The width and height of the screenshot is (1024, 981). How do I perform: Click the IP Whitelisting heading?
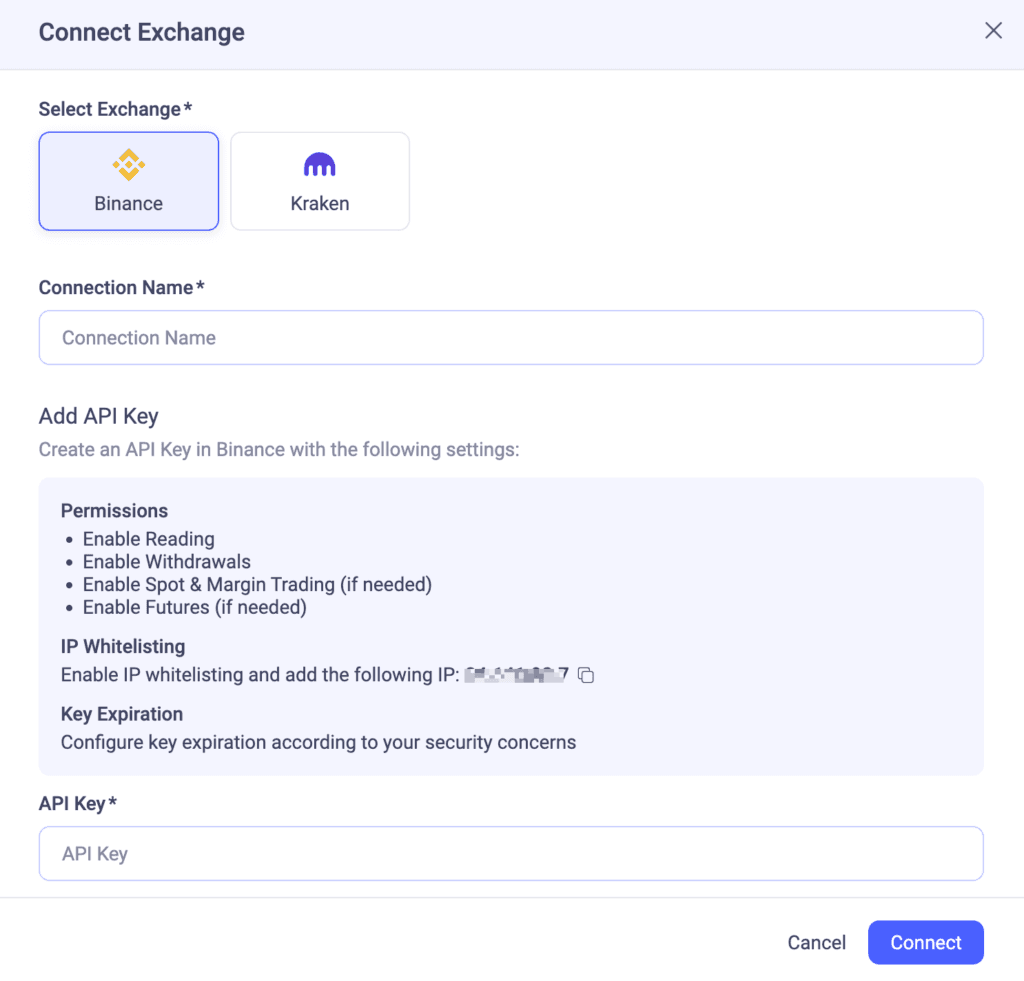coord(122,647)
